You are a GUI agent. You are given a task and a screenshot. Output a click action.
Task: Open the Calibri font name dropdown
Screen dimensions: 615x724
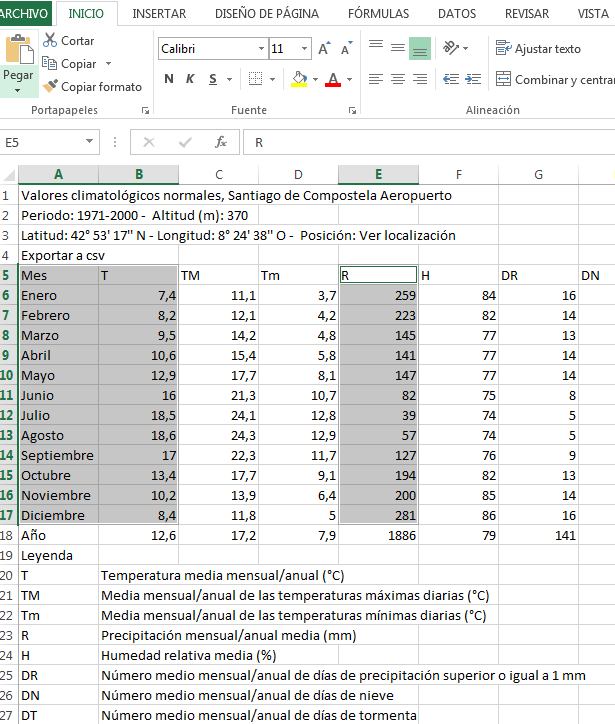(x=261, y=48)
